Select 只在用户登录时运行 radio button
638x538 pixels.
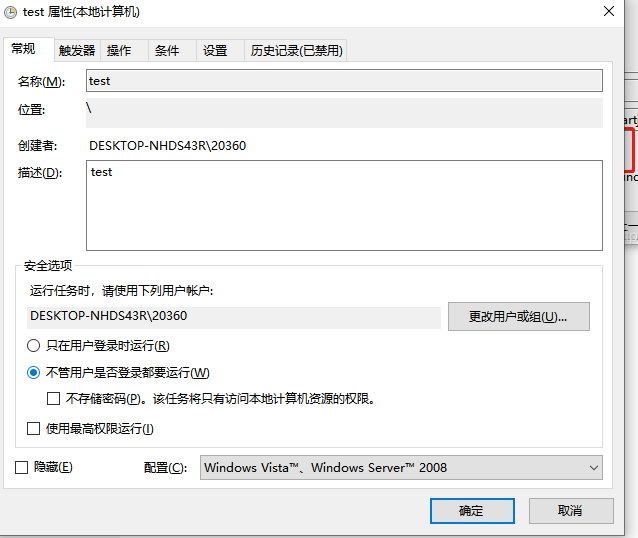pyautogui.click(x=33, y=346)
